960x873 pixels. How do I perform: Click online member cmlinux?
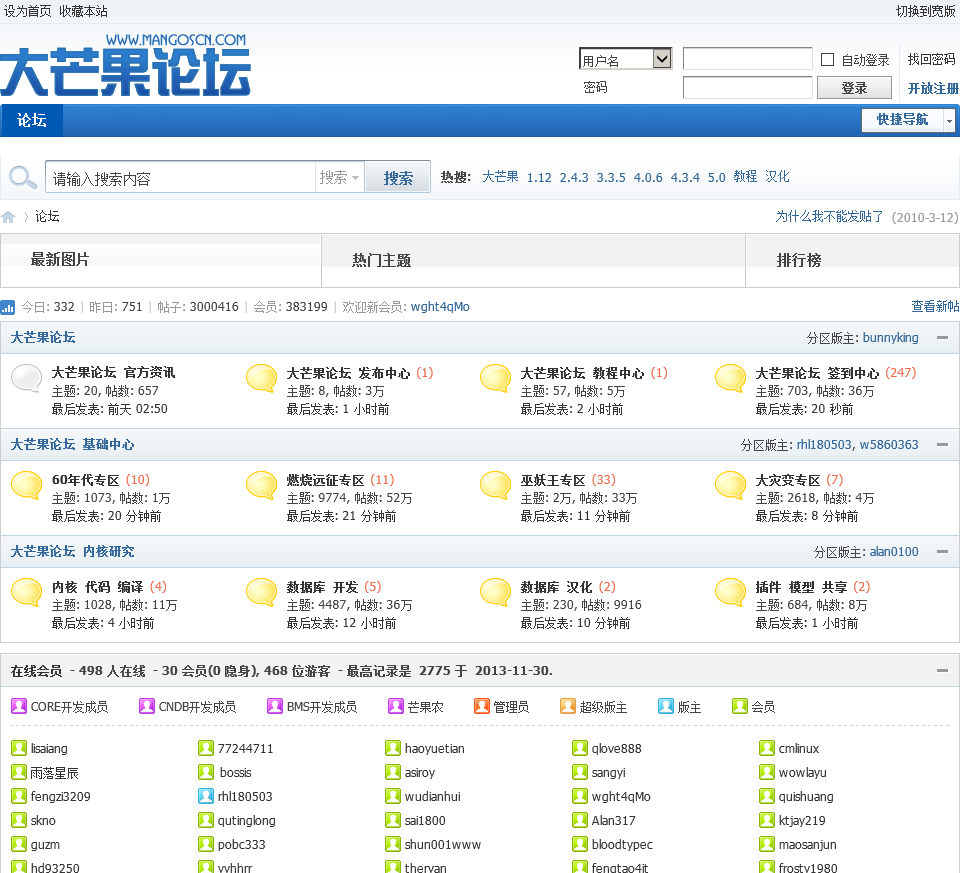(798, 748)
